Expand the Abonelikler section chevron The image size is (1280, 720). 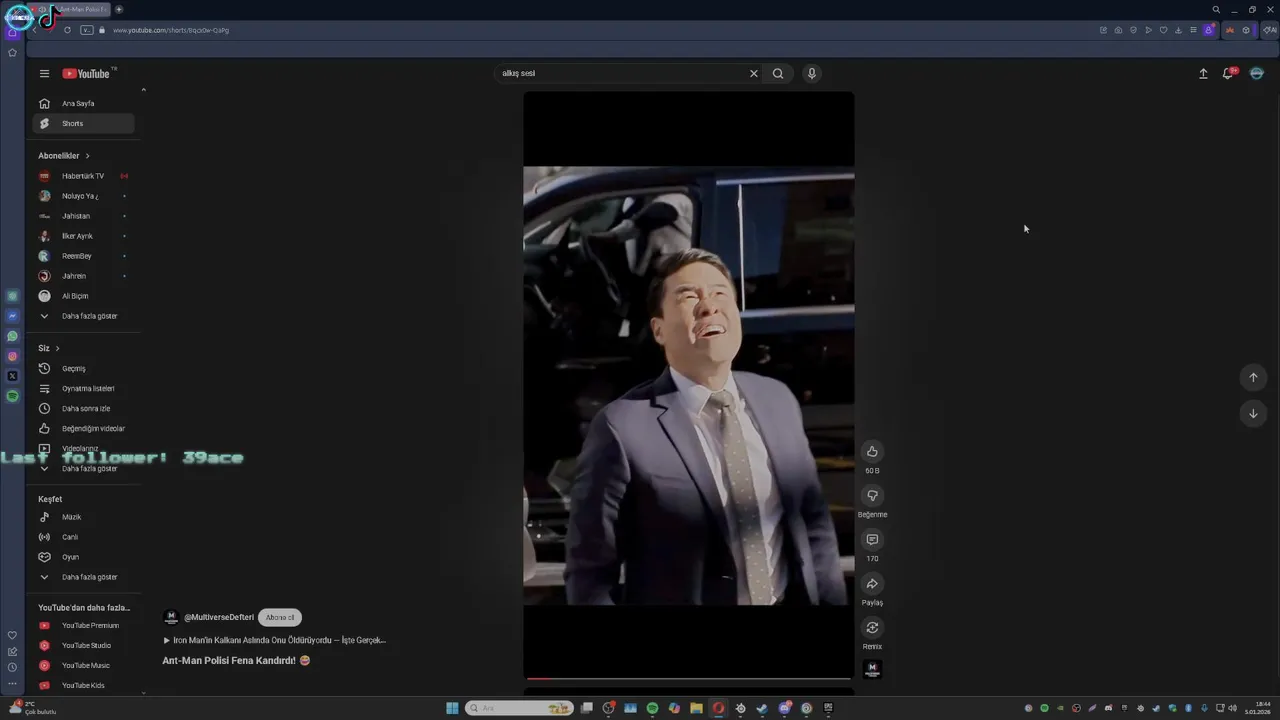(87, 156)
